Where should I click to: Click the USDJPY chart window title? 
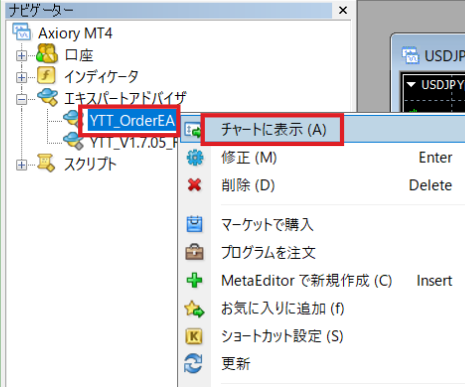click(444, 56)
